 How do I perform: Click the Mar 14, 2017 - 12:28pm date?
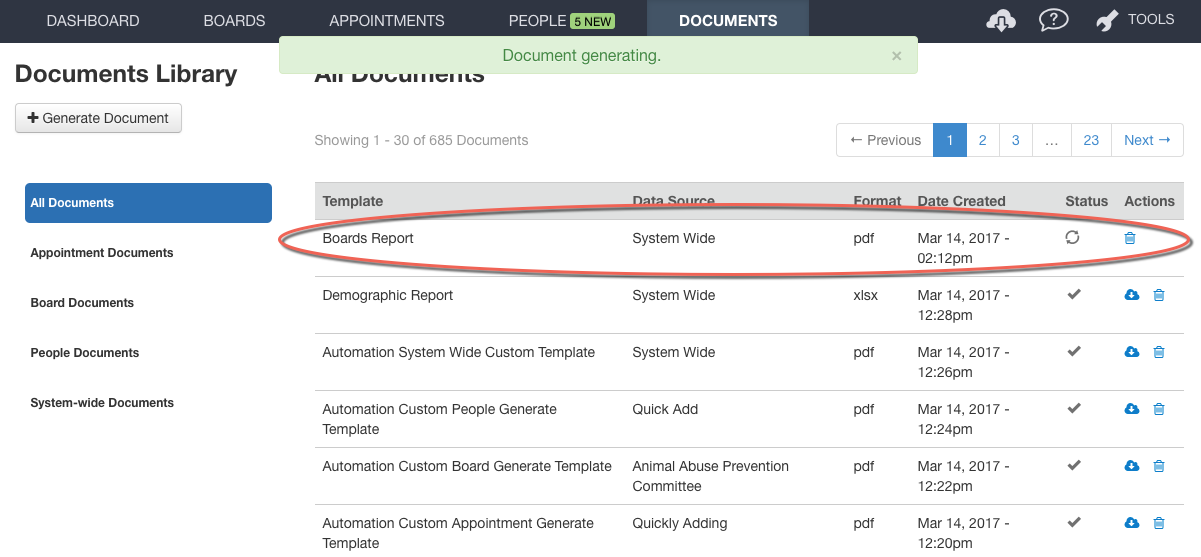pos(963,305)
